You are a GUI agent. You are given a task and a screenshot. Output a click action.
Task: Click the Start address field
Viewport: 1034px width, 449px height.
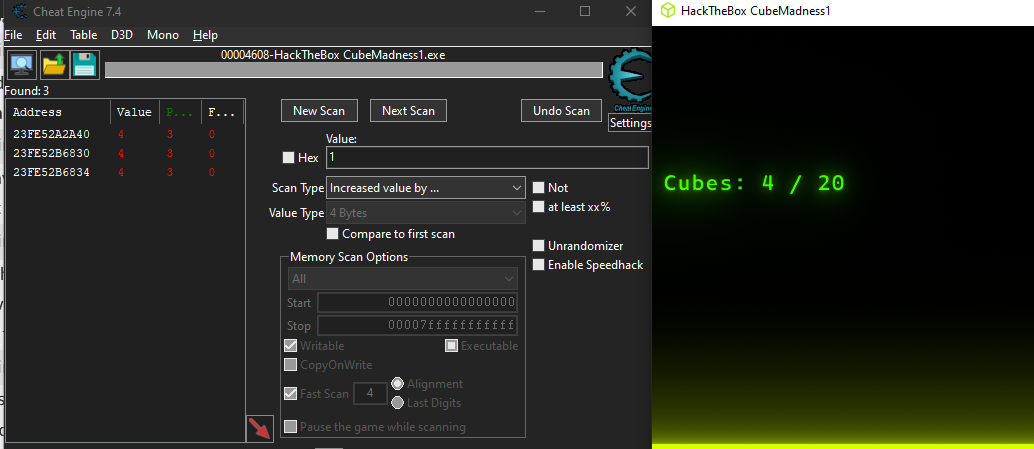pos(417,303)
